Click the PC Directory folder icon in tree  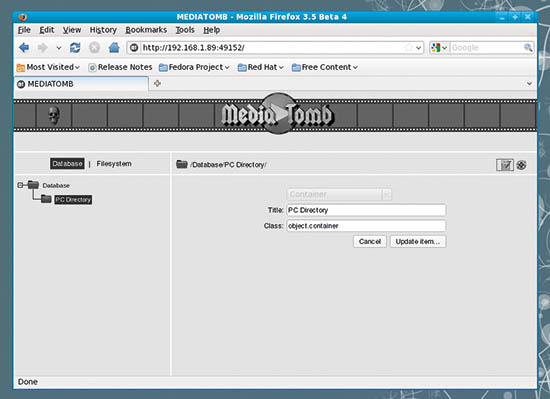tap(46, 199)
